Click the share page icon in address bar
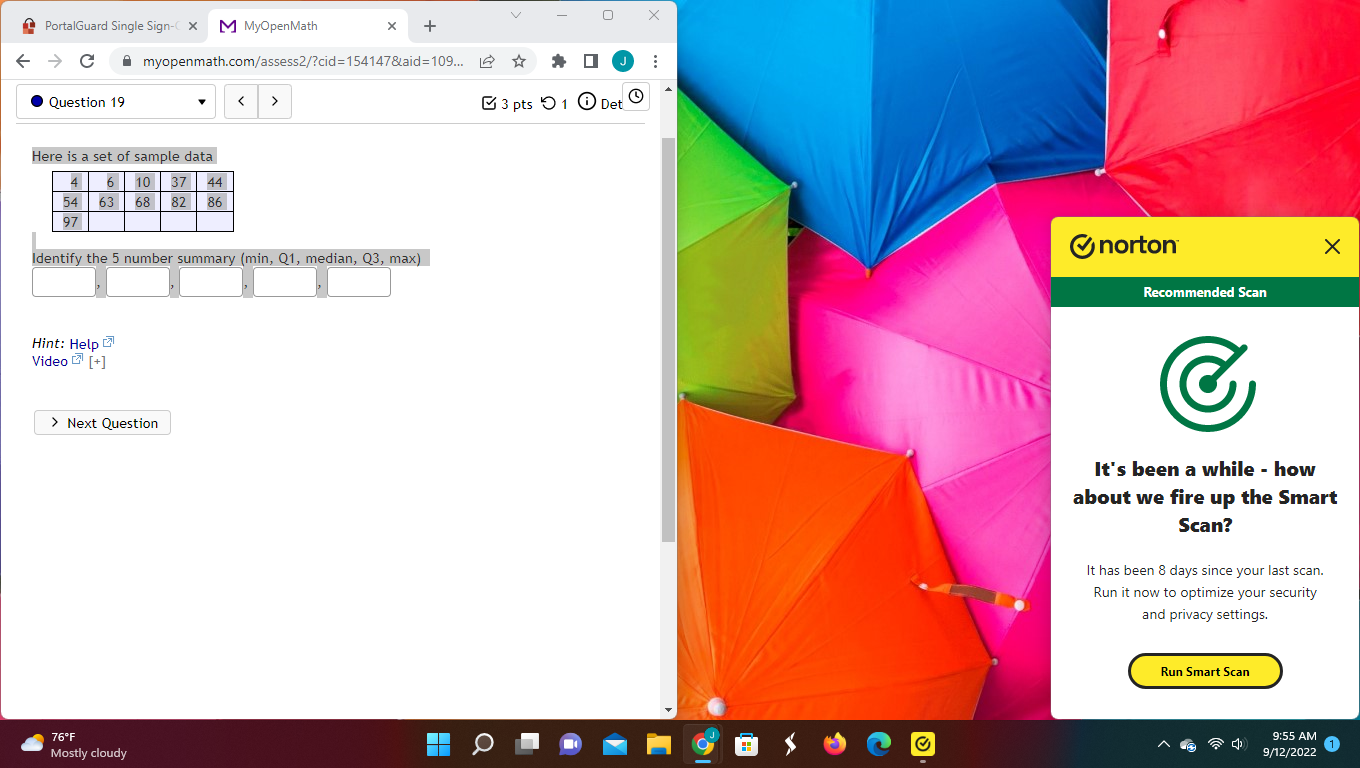1360x768 pixels. 487,62
